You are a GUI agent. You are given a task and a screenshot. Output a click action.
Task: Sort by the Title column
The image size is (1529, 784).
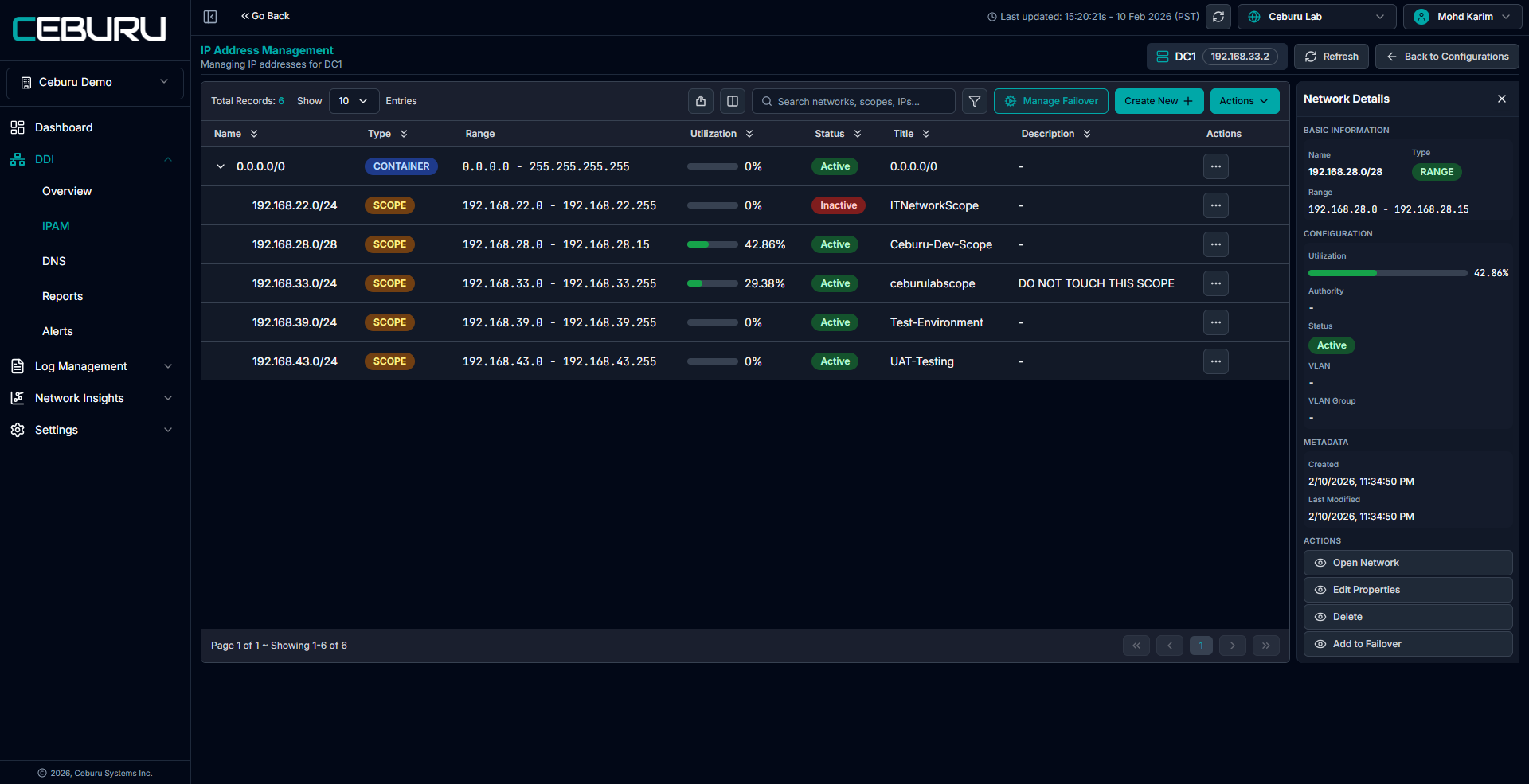click(x=926, y=134)
